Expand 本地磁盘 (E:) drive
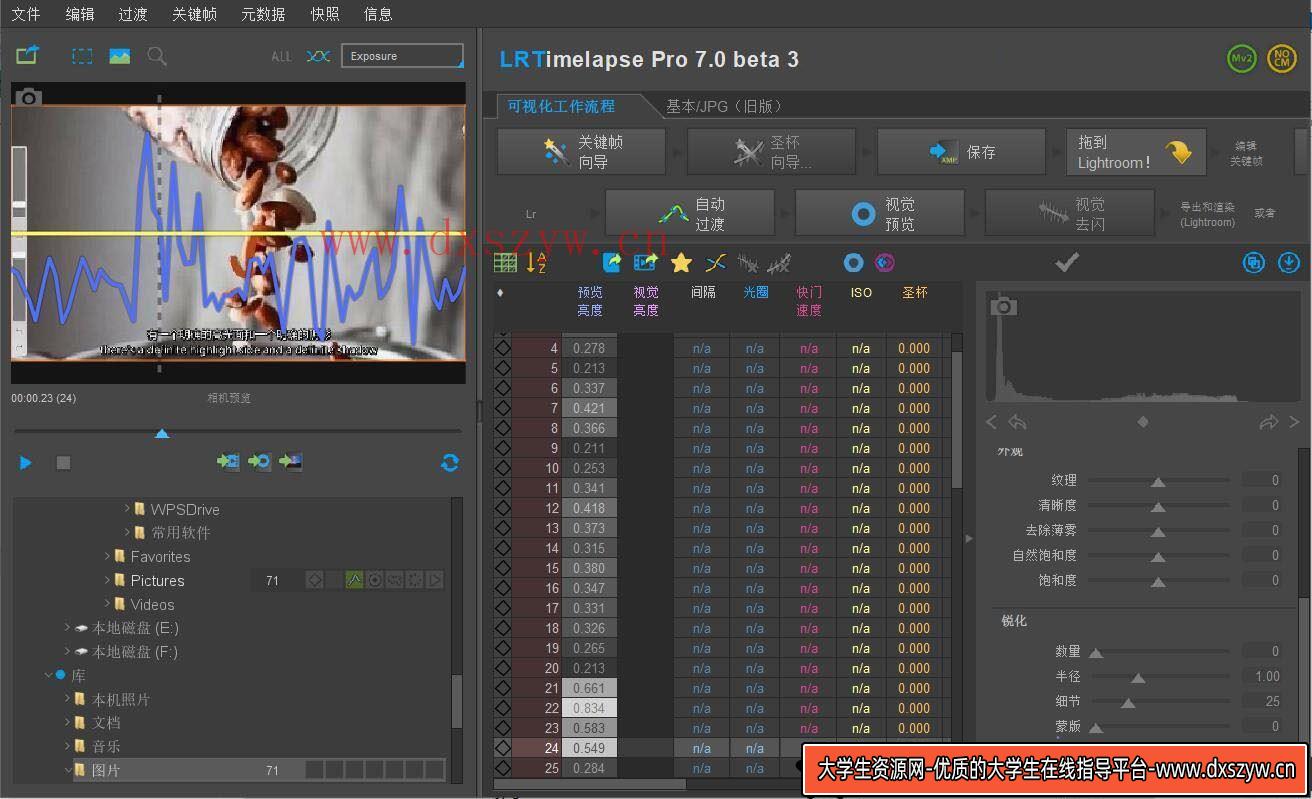The image size is (1312, 799). [x=67, y=628]
